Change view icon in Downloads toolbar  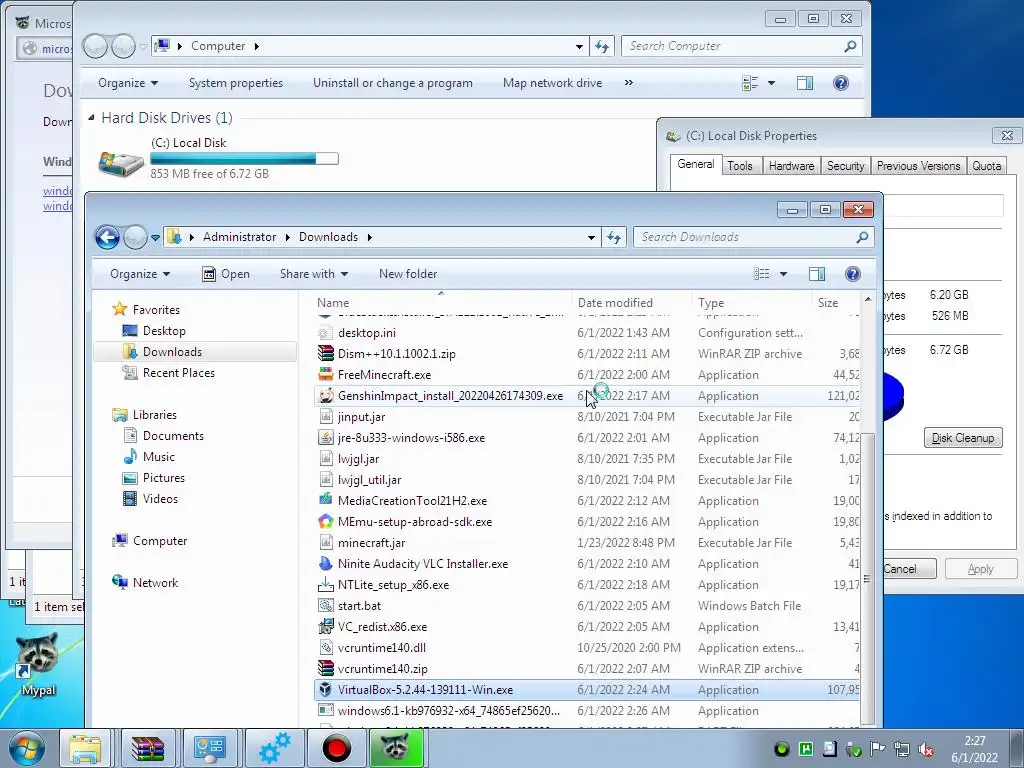[761, 274]
